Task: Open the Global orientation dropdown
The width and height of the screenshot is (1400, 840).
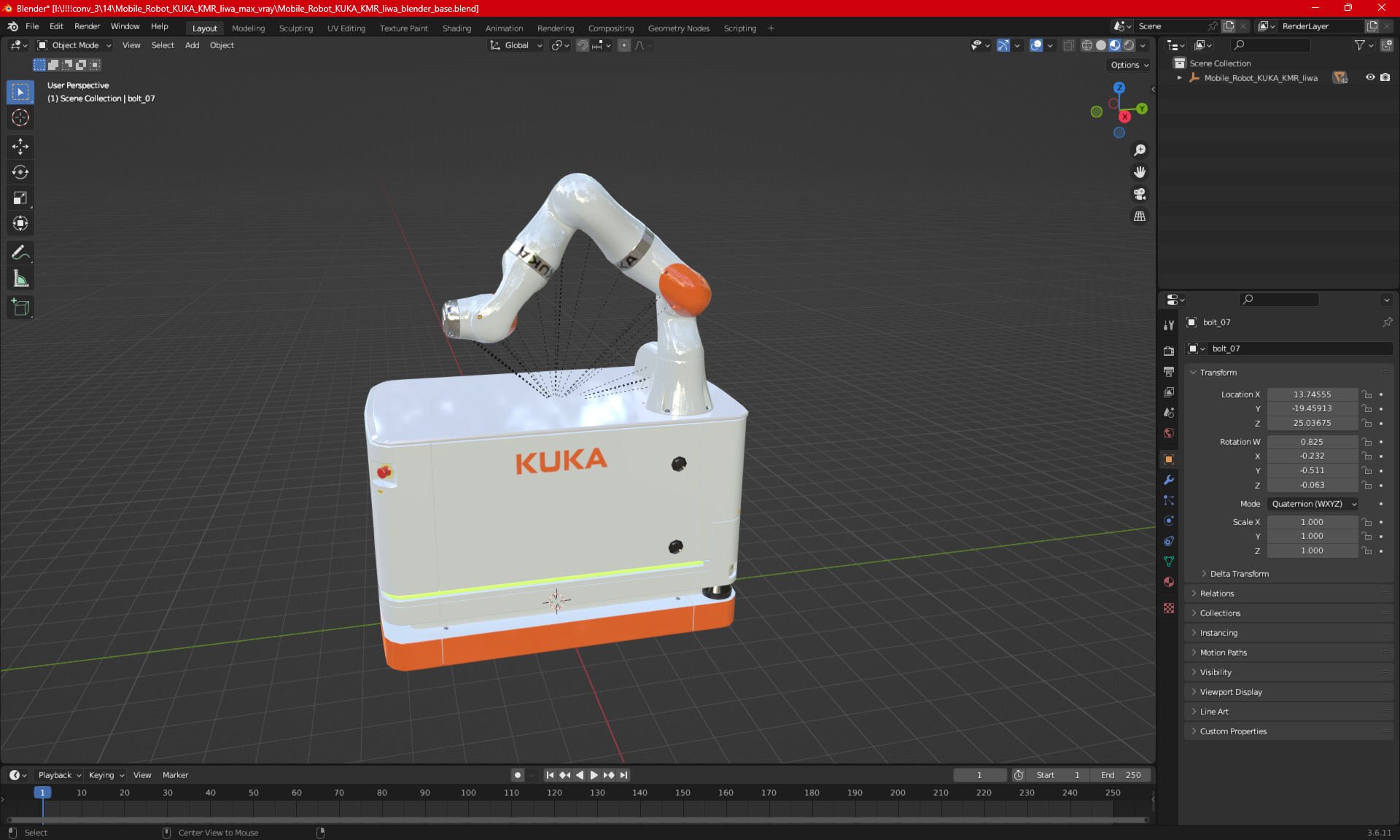Action: 516,45
